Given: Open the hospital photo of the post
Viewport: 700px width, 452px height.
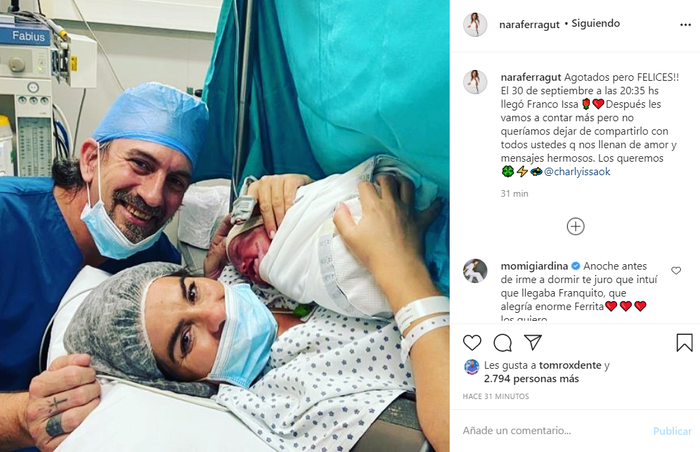Looking at the screenshot, I should [225, 226].
